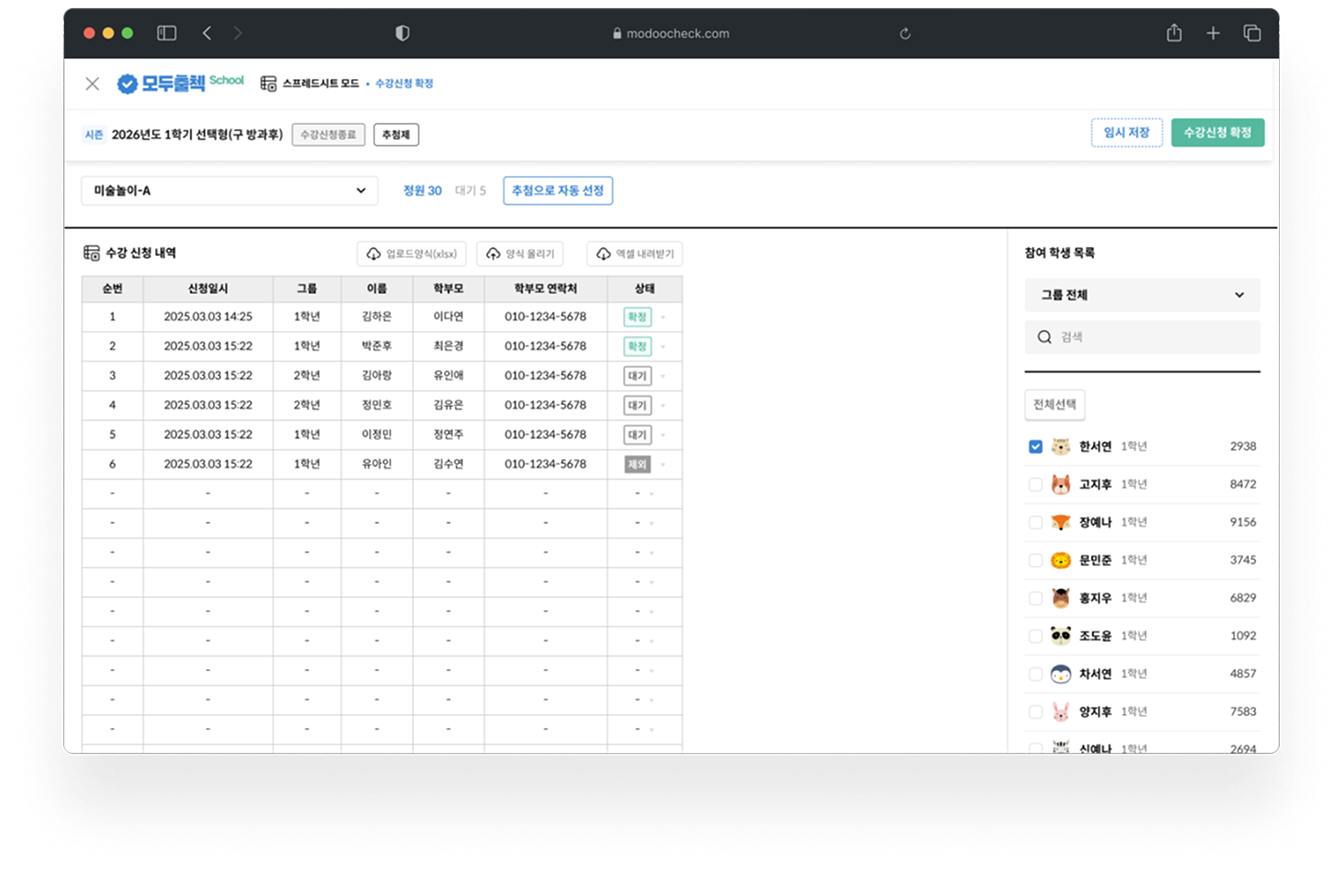The height and width of the screenshot is (872, 1344).
Task: Click the 임시 저장 button
Action: tap(1126, 133)
